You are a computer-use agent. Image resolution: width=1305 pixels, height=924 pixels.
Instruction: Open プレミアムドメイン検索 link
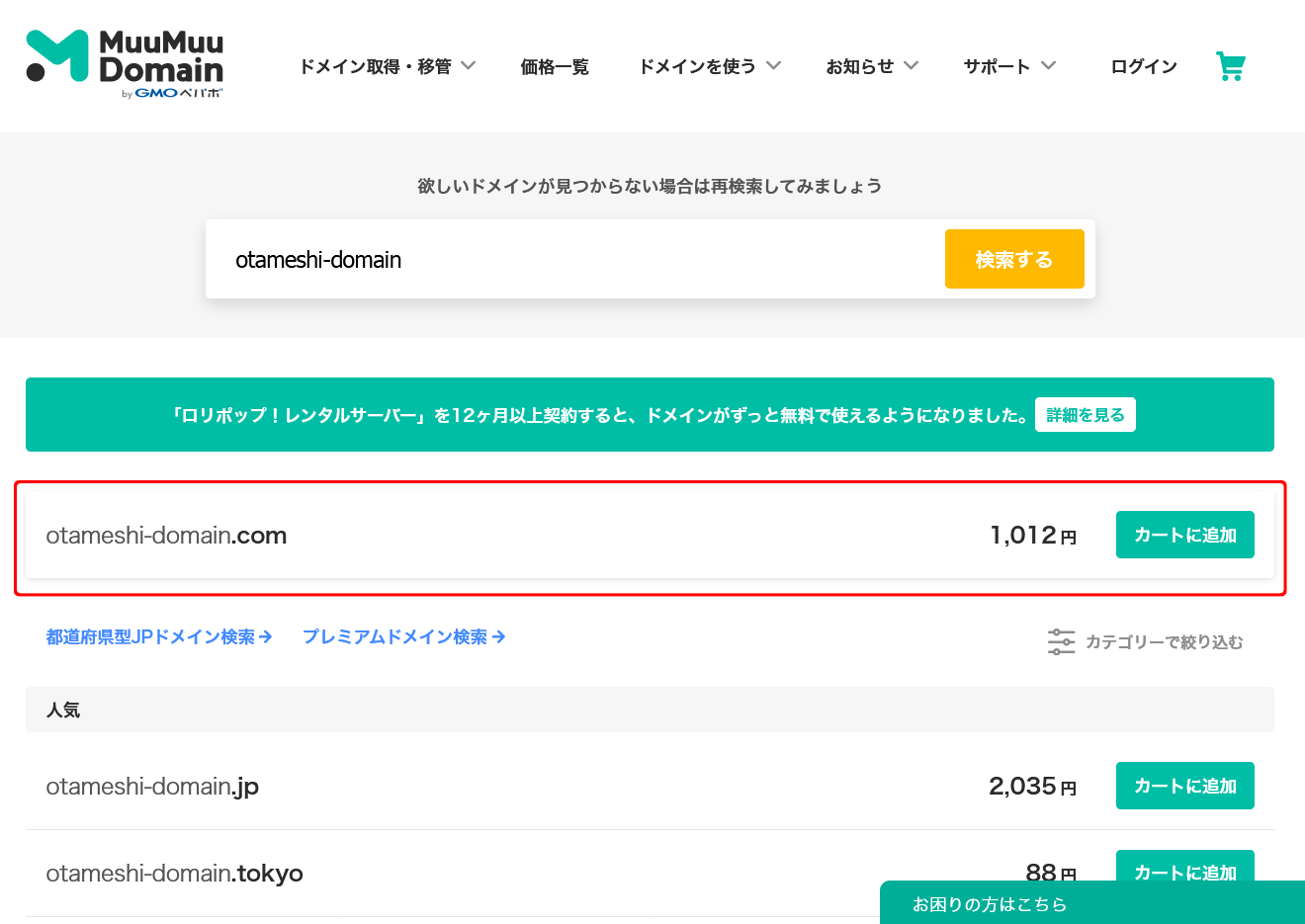(403, 637)
